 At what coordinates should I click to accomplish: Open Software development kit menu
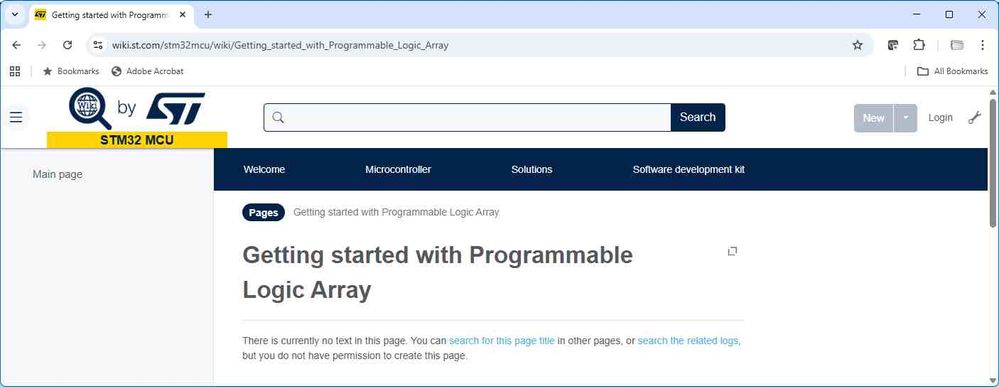coord(689,170)
